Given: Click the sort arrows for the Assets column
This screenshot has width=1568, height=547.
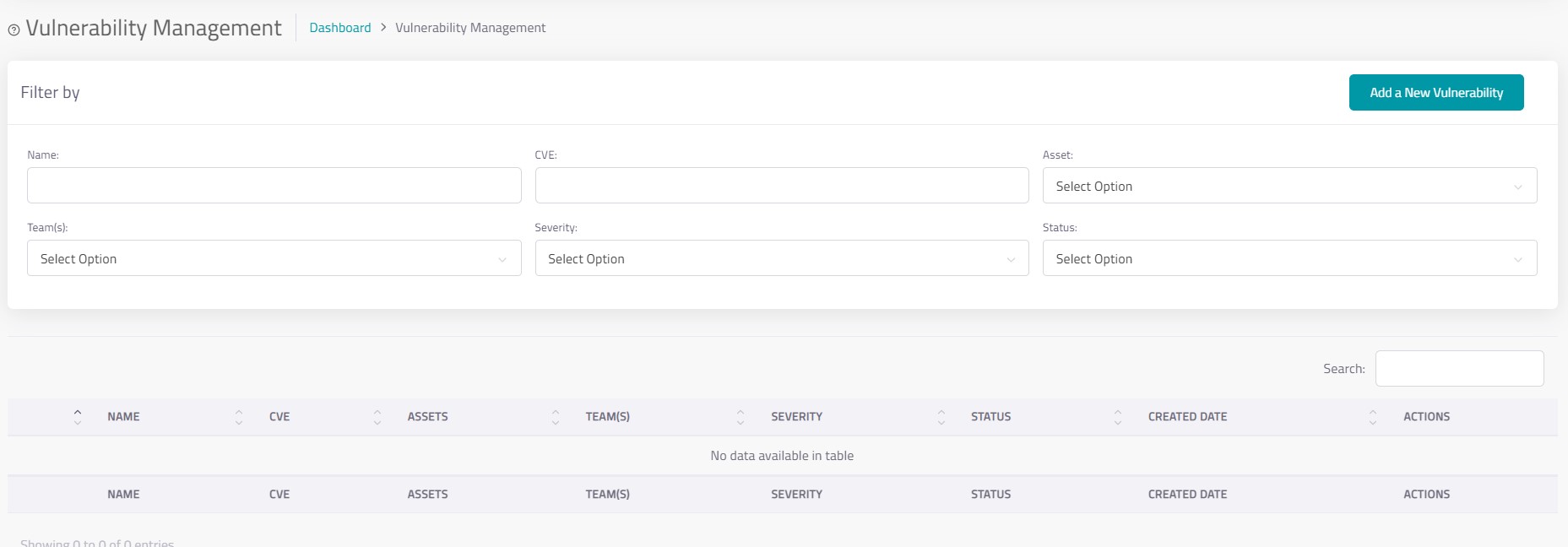Looking at the screenshot, I should pos(556,417).
